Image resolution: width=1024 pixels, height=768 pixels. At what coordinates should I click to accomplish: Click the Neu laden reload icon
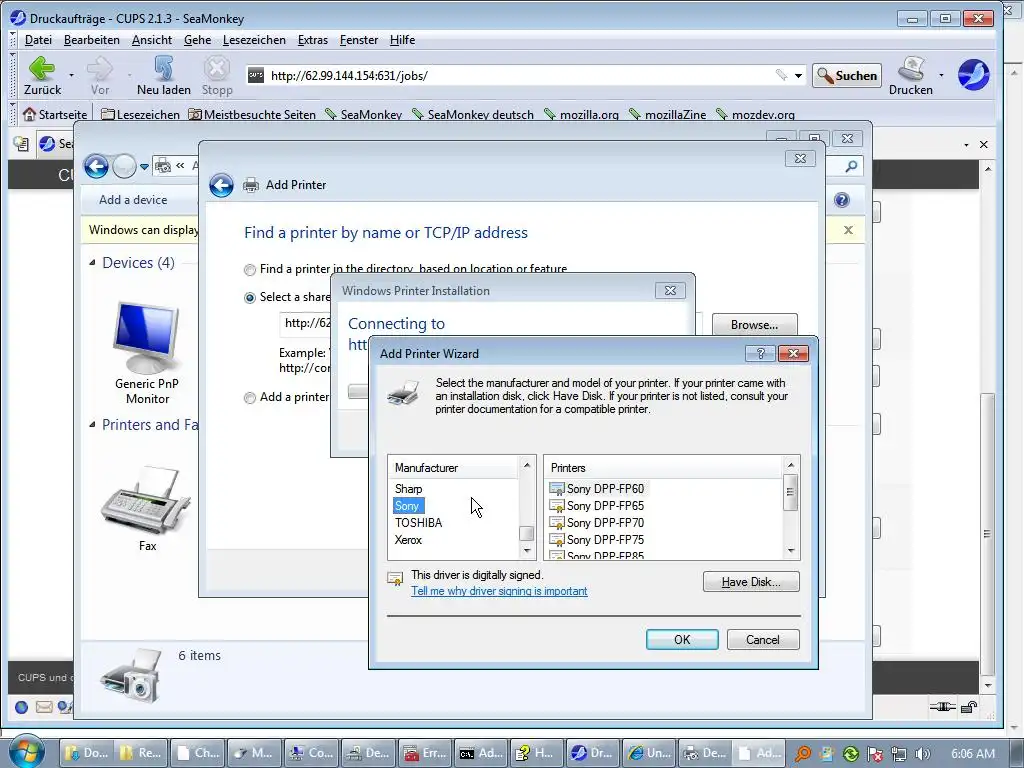(164, 69)
